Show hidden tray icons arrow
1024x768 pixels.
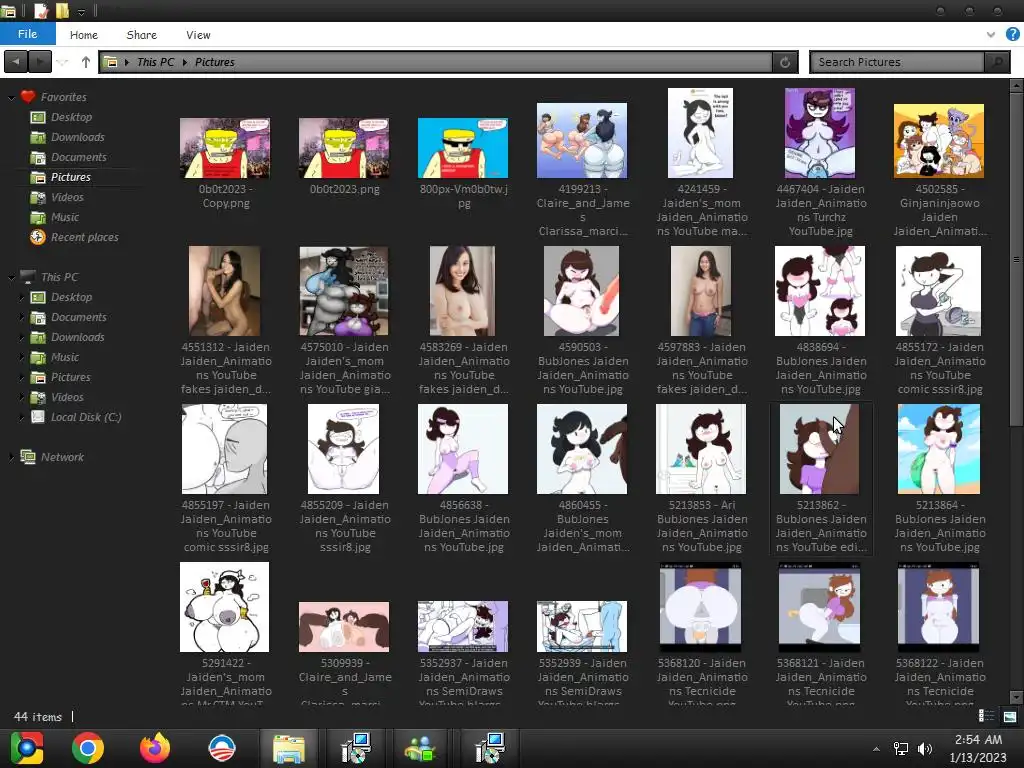point(876,749)
